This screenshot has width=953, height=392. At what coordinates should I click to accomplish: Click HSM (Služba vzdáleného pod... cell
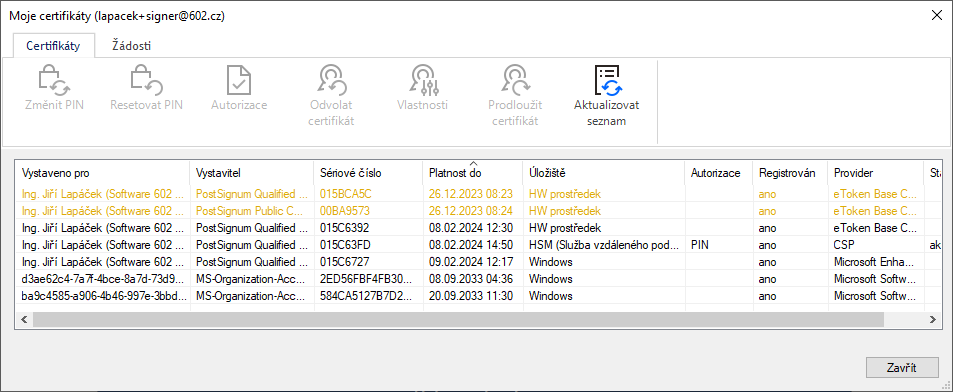tap(604, 245)
